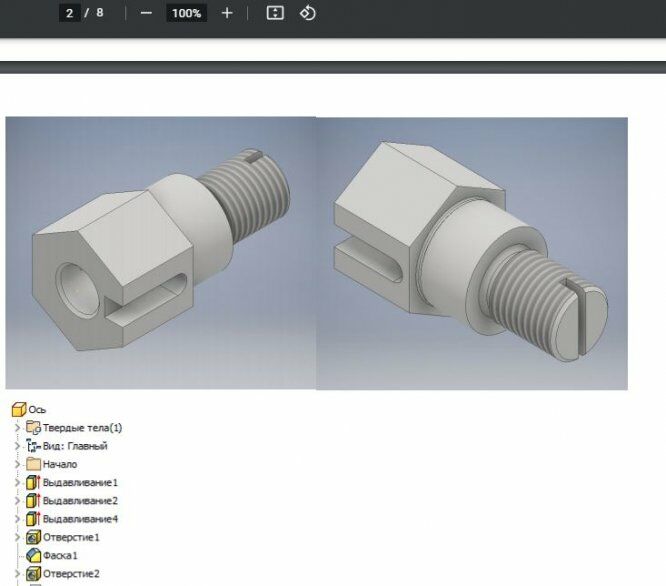Viewport: 666px width, 586px height.
Task: Select the Выдавливание1 label
Action: point(80,483)
